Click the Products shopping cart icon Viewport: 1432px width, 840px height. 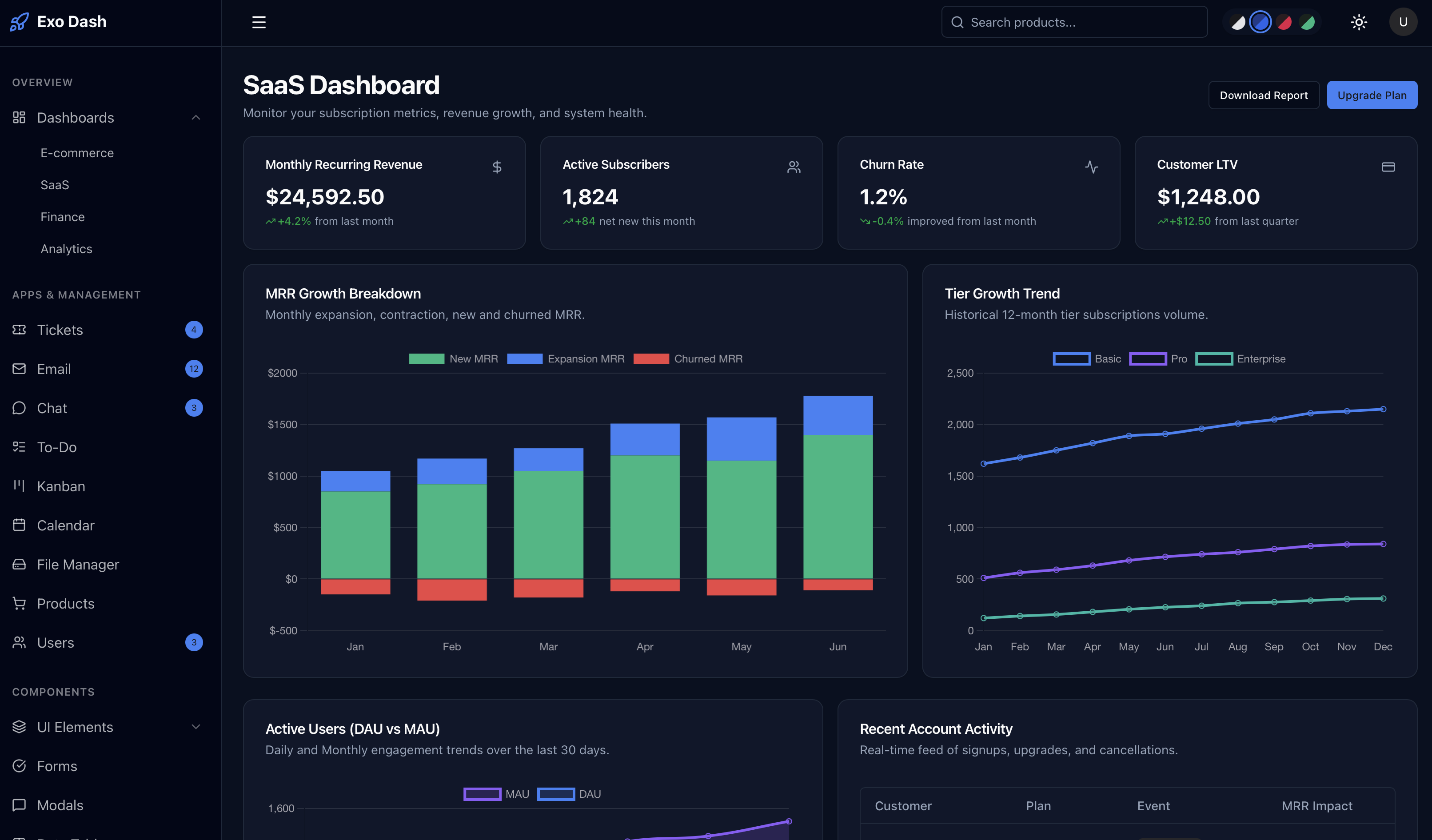point(19,604)
